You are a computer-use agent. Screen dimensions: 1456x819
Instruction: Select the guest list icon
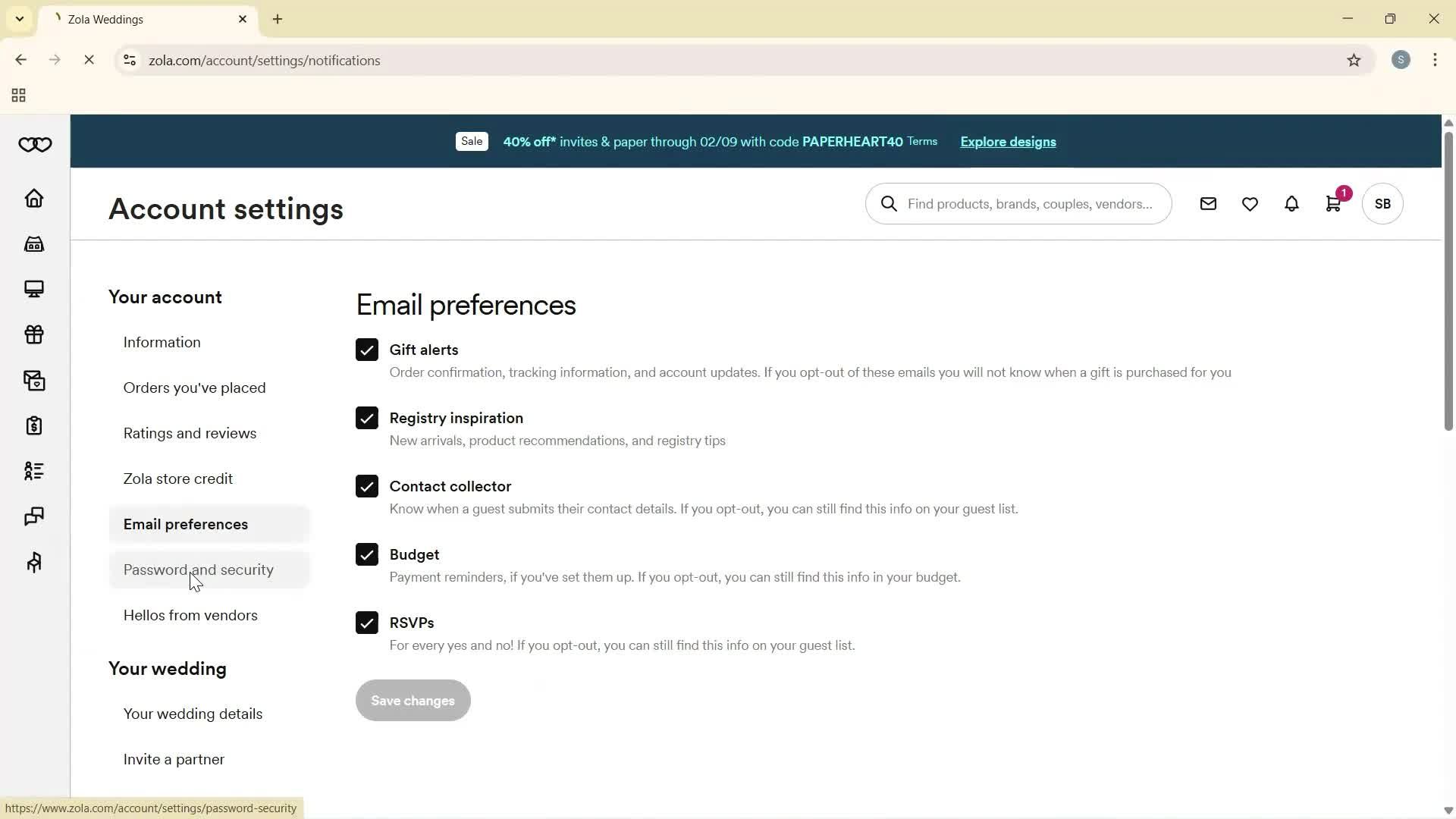tap(34, 471)
